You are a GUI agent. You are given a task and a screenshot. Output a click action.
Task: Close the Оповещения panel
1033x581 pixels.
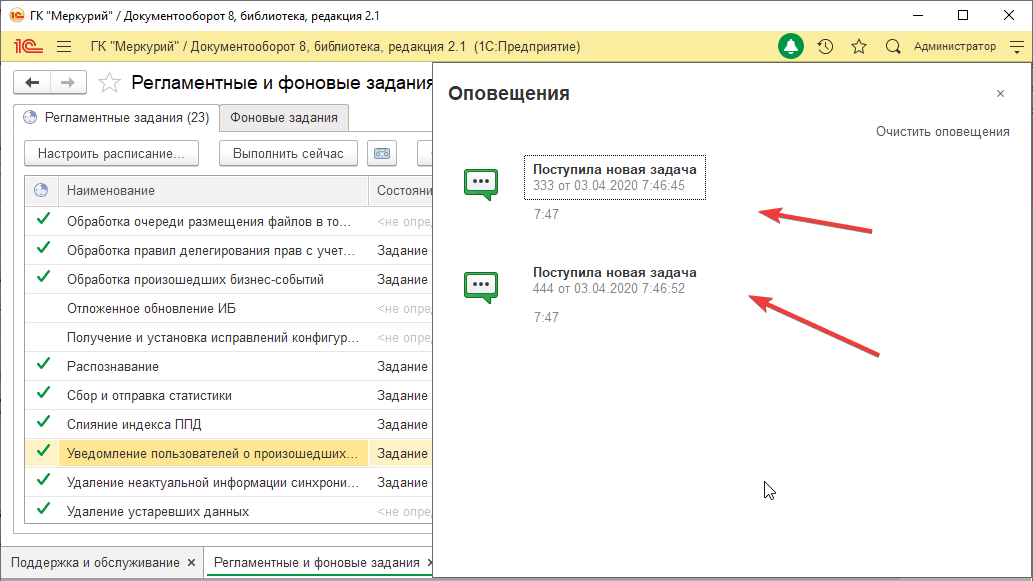[x=1000, y=94]
